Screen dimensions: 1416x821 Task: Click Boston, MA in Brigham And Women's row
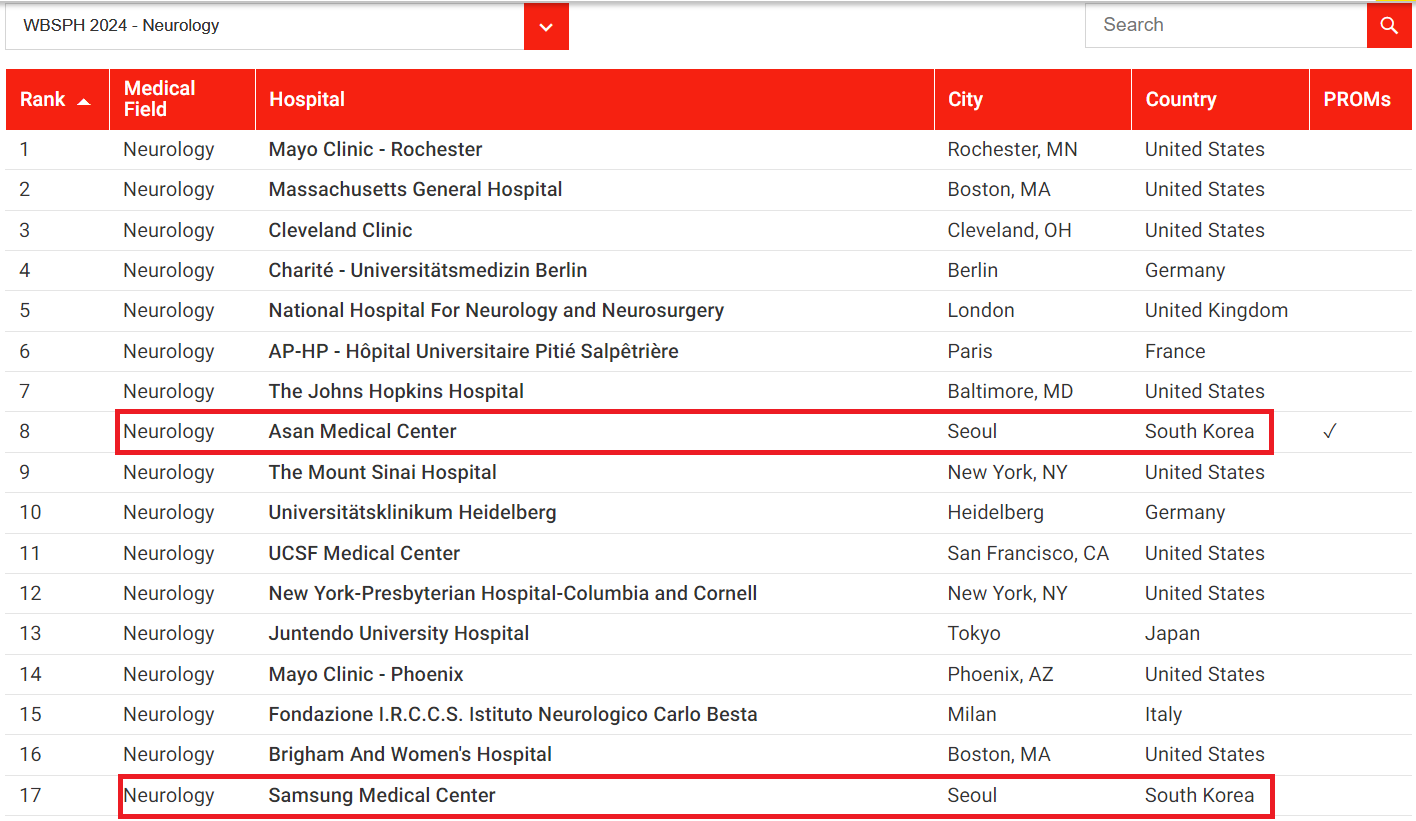point(999,754)
